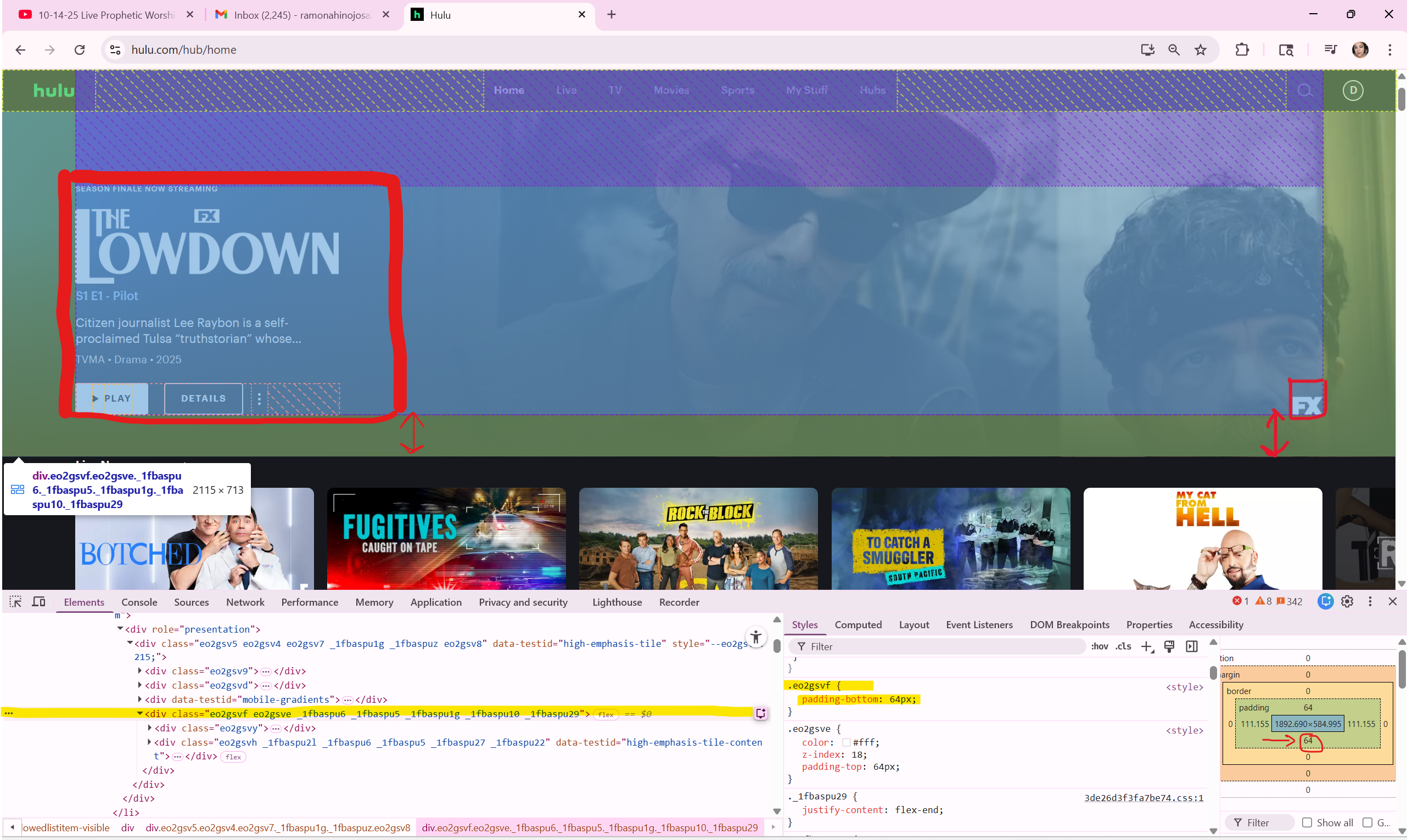Enable the Show all checkbox
This screenshot has width=1407, height=840.
1307,822
